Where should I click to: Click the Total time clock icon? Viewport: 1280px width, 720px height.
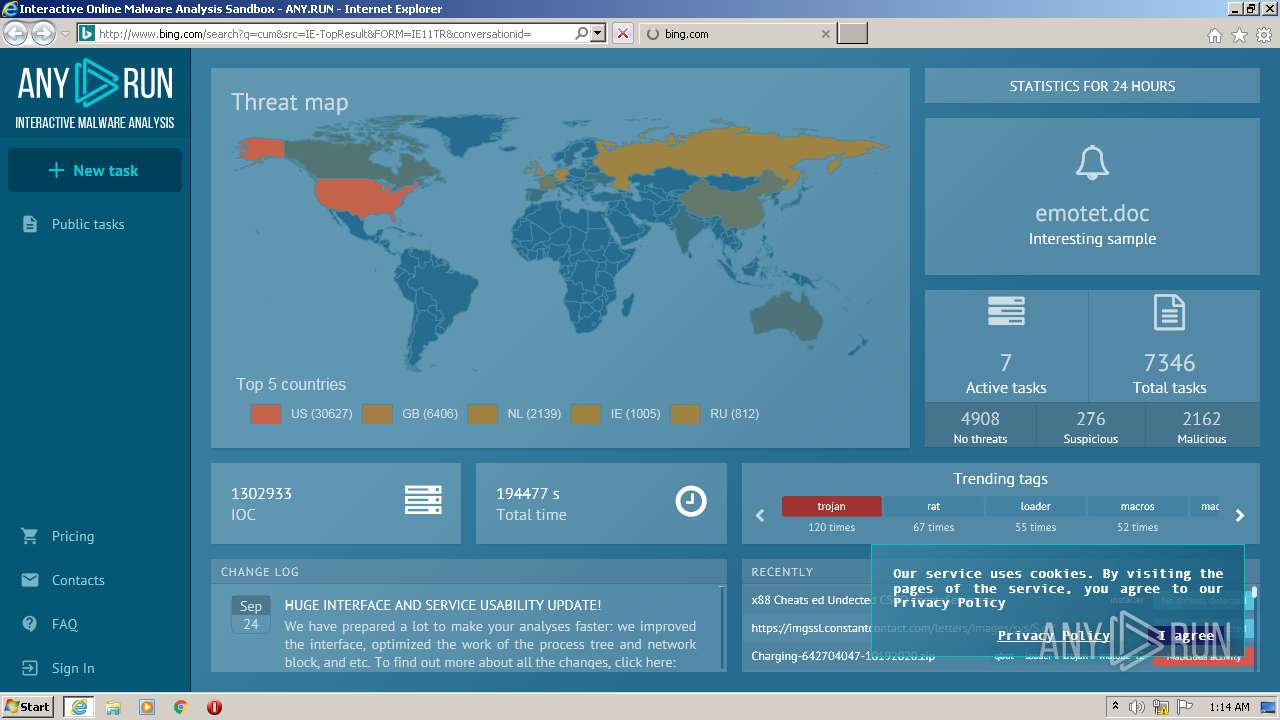[691, 501]
